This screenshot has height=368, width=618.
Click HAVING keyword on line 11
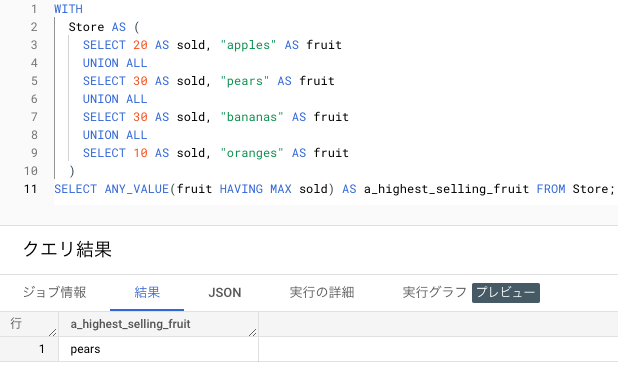[x=241, y=189]
